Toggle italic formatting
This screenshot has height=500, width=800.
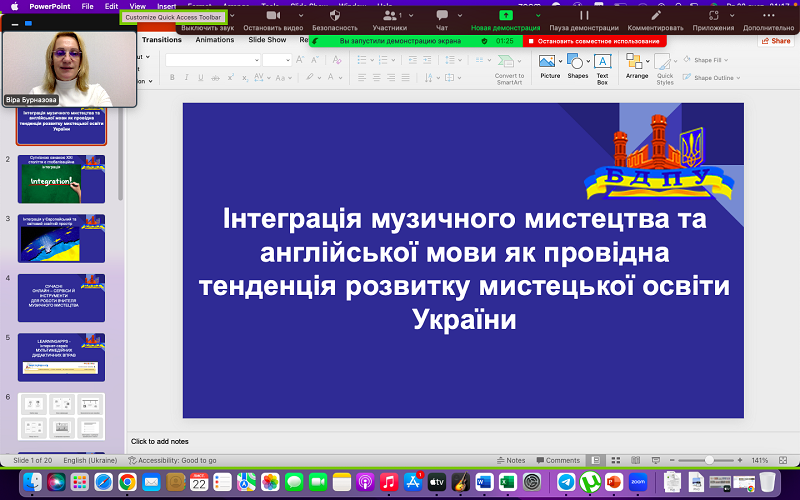[x=186, y=78]
